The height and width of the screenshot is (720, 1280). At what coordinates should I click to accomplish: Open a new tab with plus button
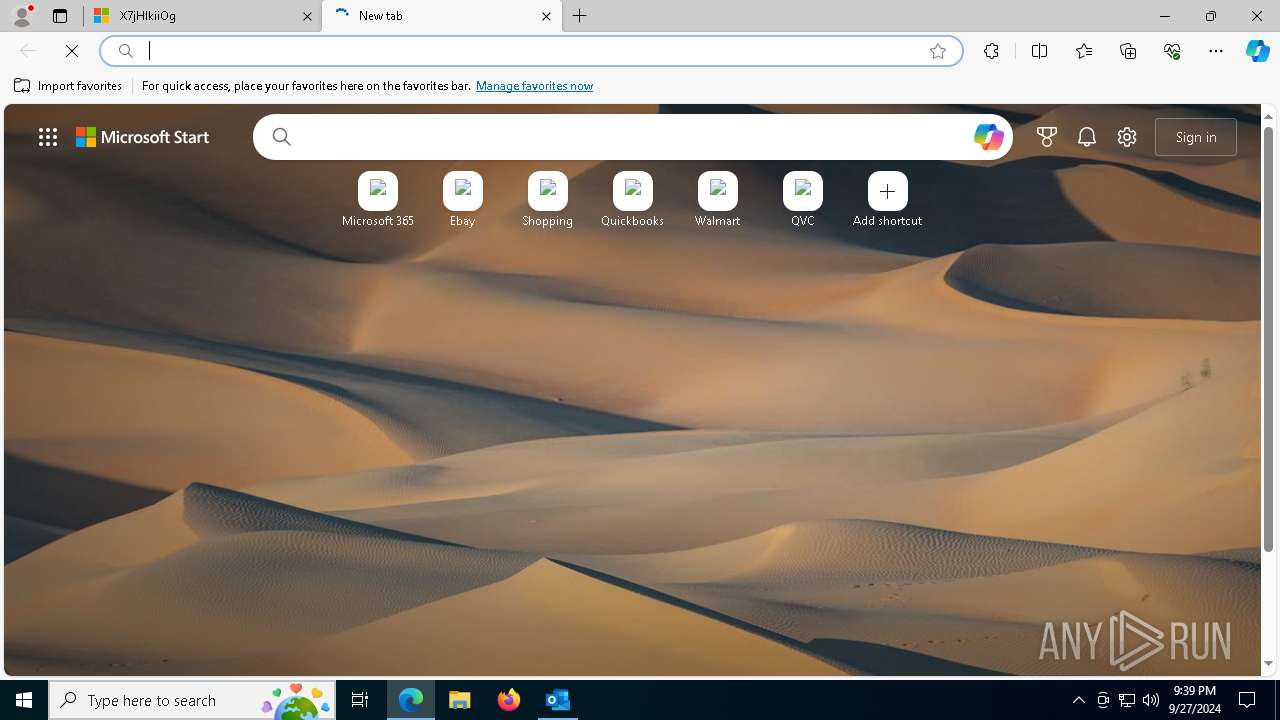(x=580, y=16)
